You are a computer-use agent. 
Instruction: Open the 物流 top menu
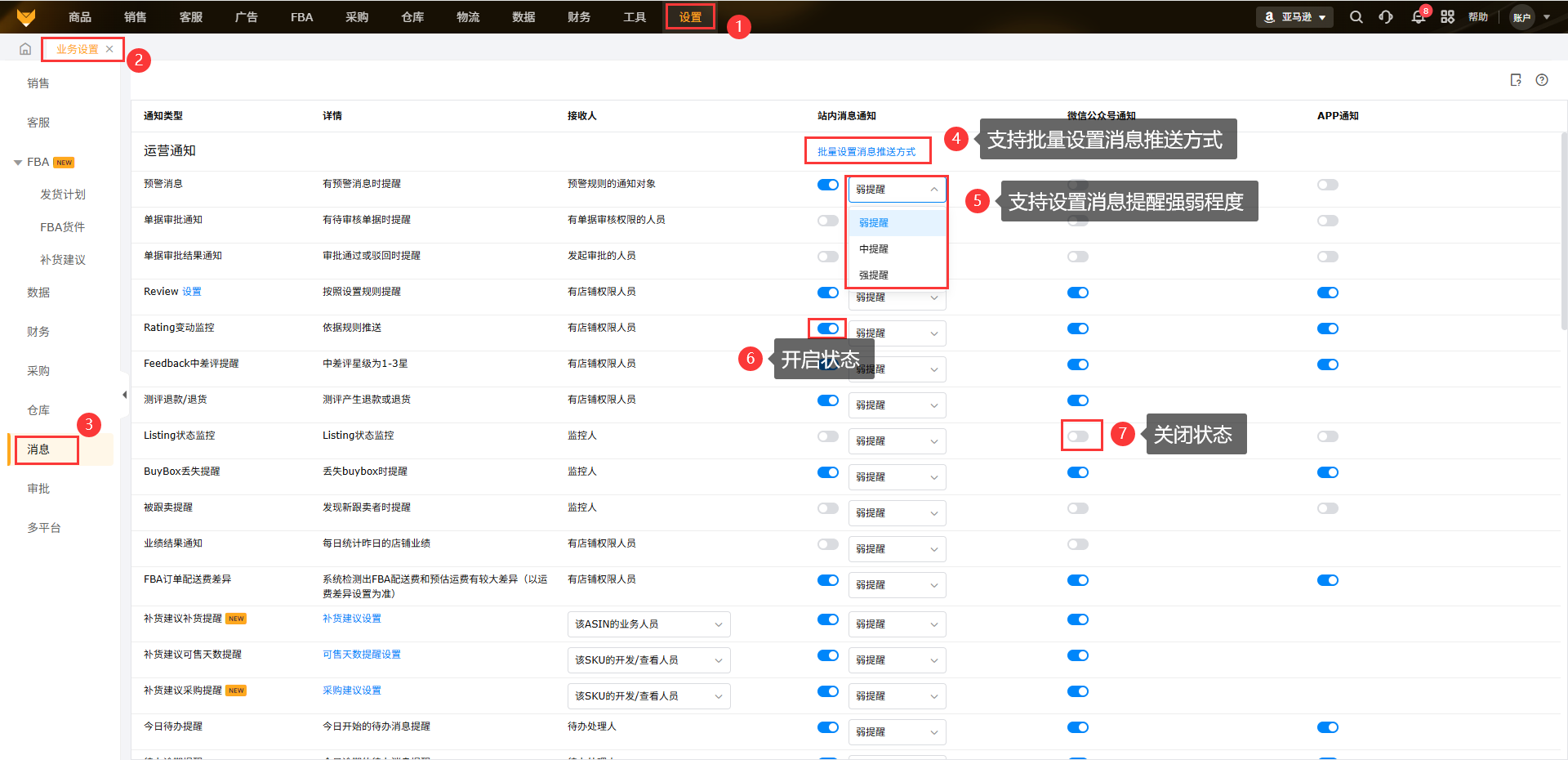click(x=468, y=17)
